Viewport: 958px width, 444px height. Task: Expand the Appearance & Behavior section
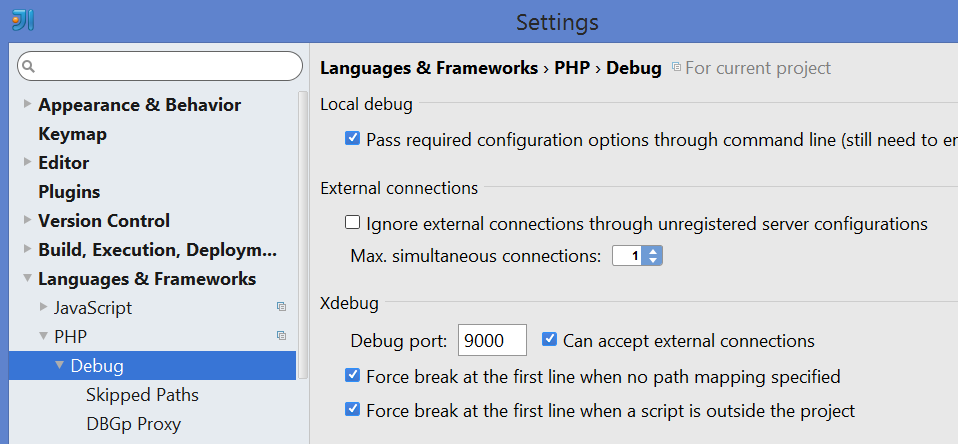click(x=27, y=105)
